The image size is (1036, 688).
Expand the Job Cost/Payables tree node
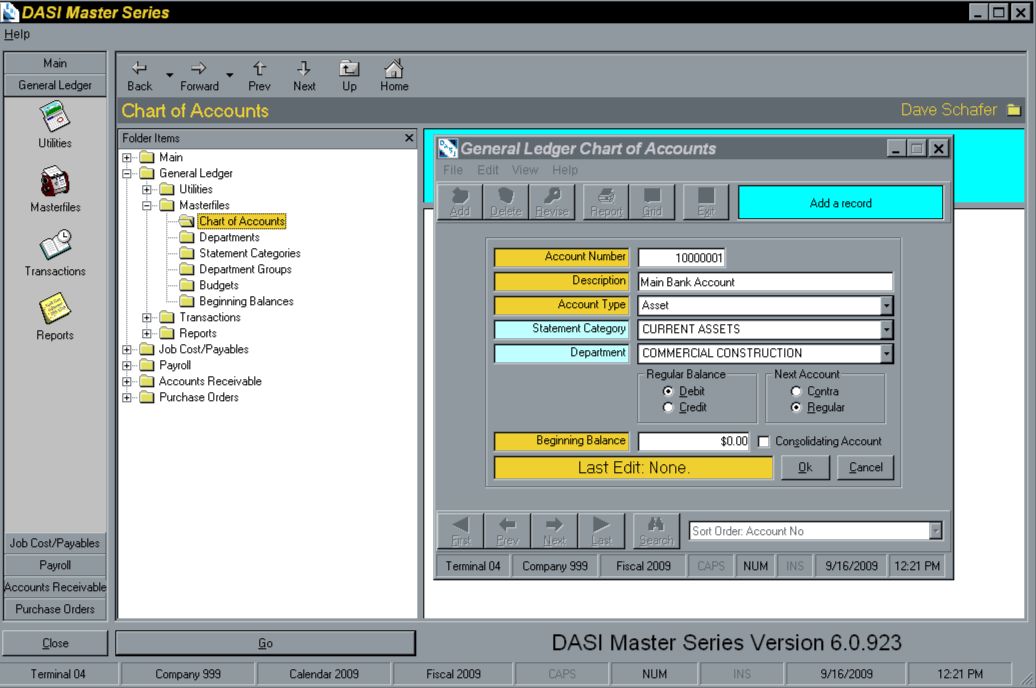[127, 349]
